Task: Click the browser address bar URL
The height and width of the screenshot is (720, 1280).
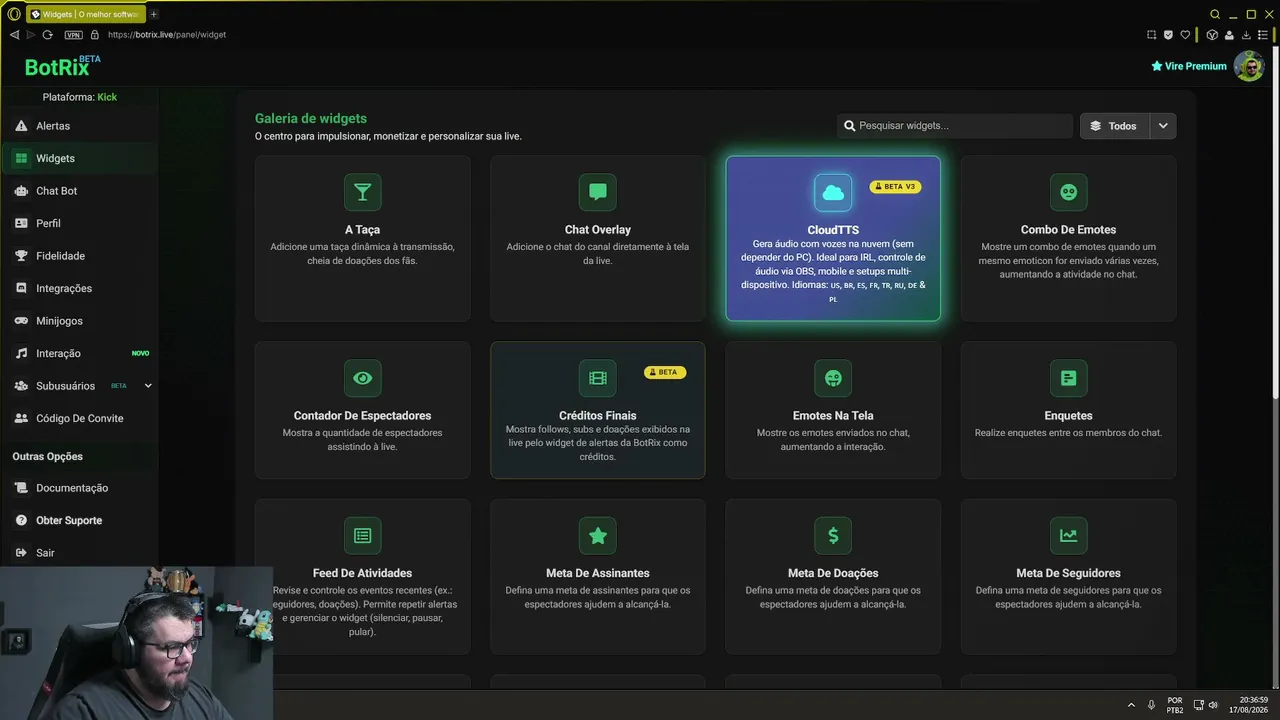Action: 167,35
